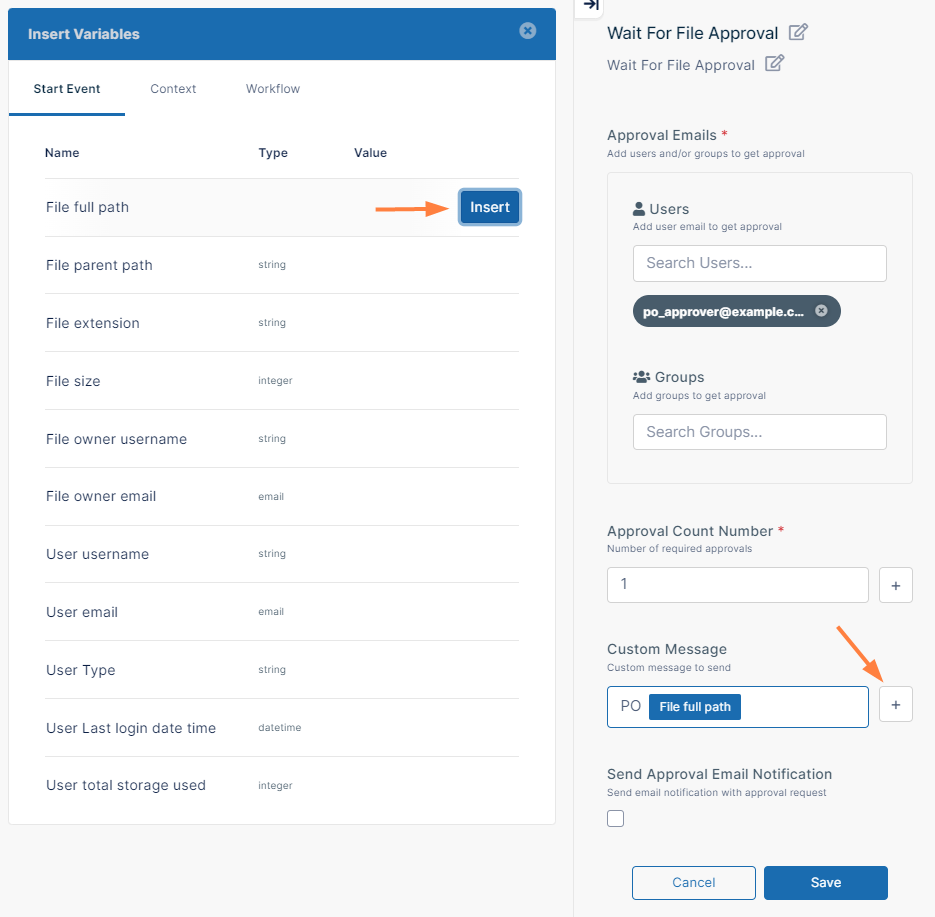Edit the Wait For File Approval subtitle
This screenshot has width=935, height=917.
pyautogui.click(x=774, y=64)
